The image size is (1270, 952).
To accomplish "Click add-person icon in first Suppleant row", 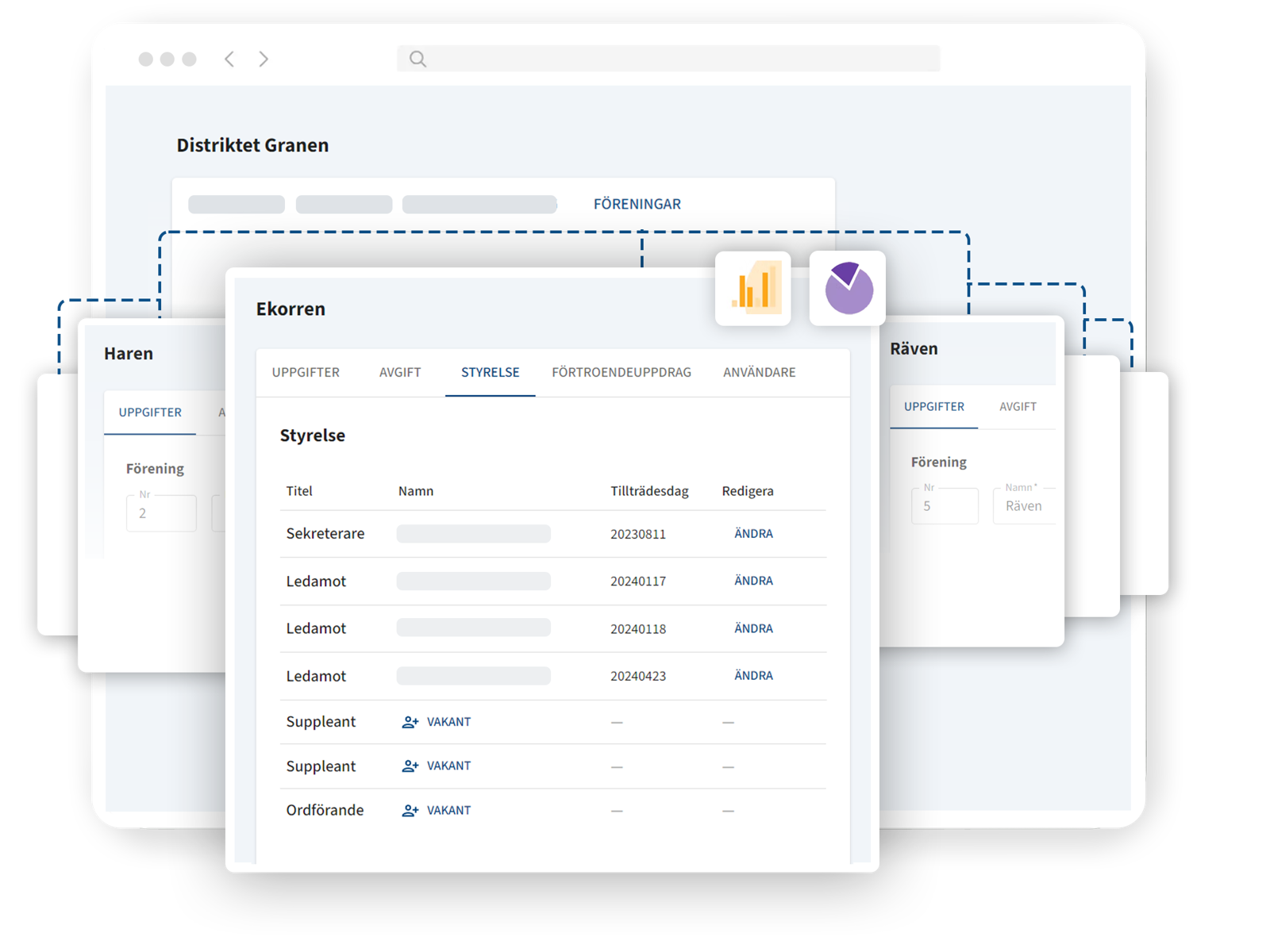I will pos(410,722).
